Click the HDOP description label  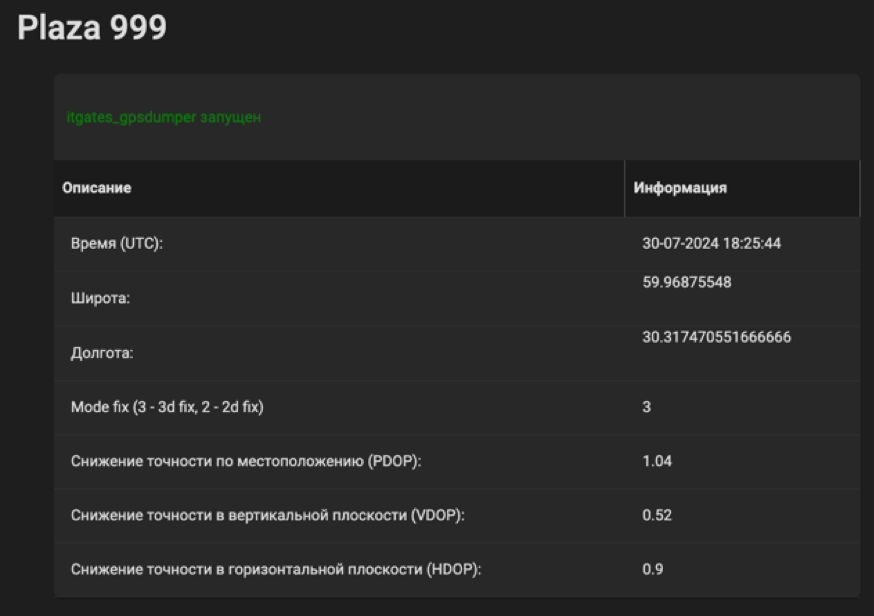[276, 569]
